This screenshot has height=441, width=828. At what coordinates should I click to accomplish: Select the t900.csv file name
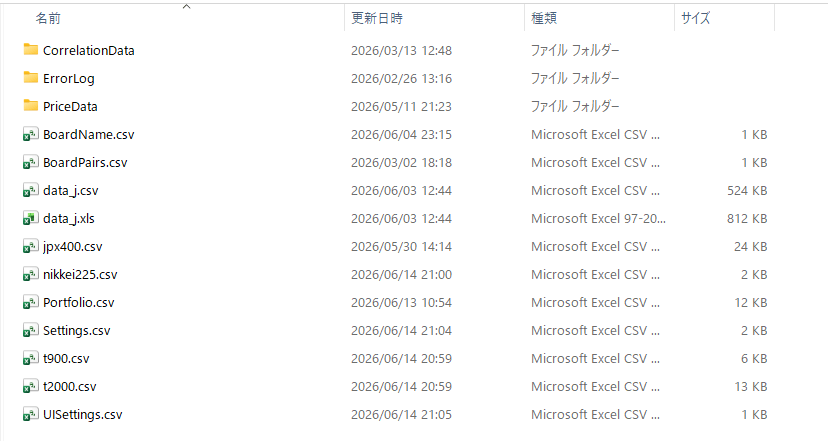[x=66, y=359]
